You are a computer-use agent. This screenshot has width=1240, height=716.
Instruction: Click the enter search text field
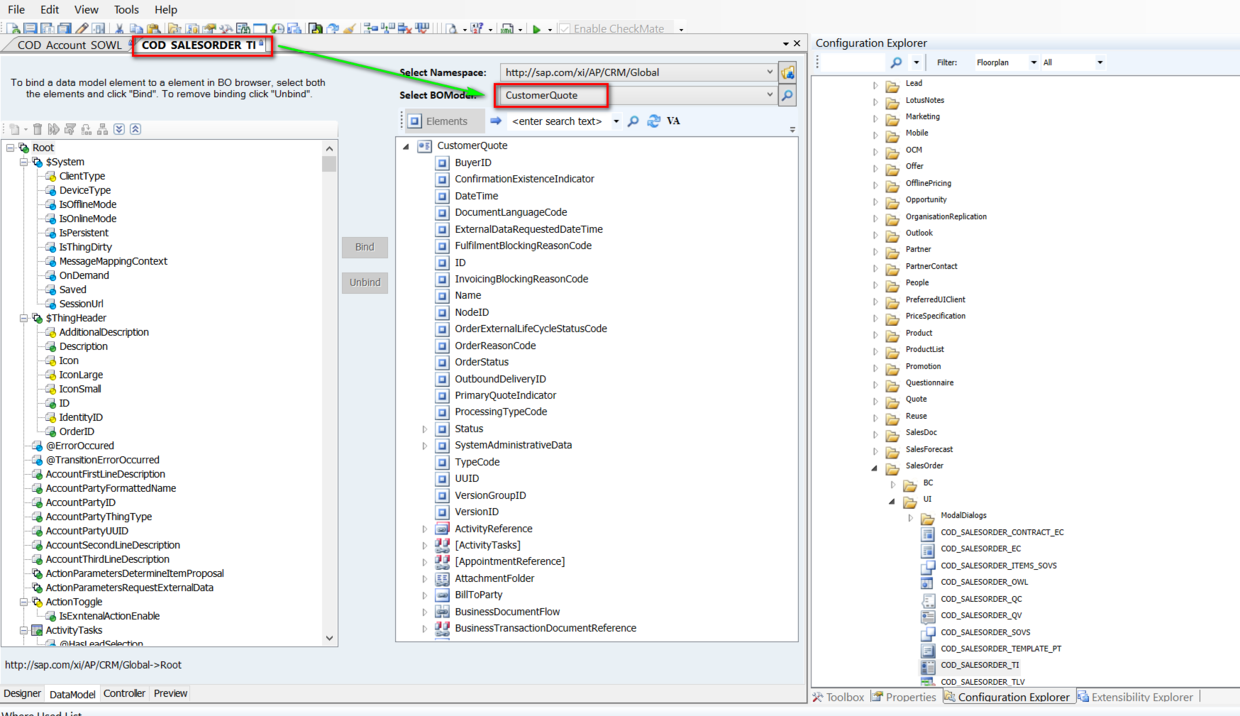tap(558, 121)
